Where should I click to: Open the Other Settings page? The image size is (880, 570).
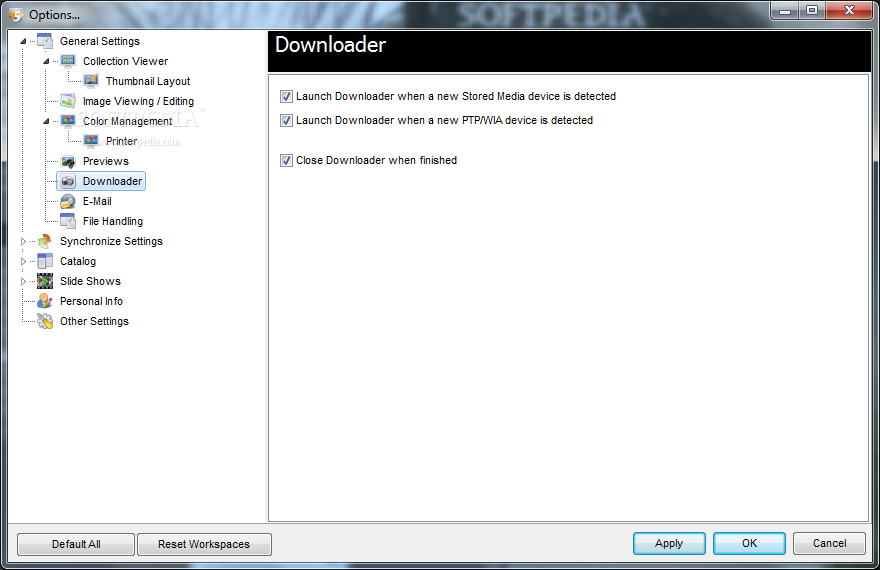coord(94,321)
